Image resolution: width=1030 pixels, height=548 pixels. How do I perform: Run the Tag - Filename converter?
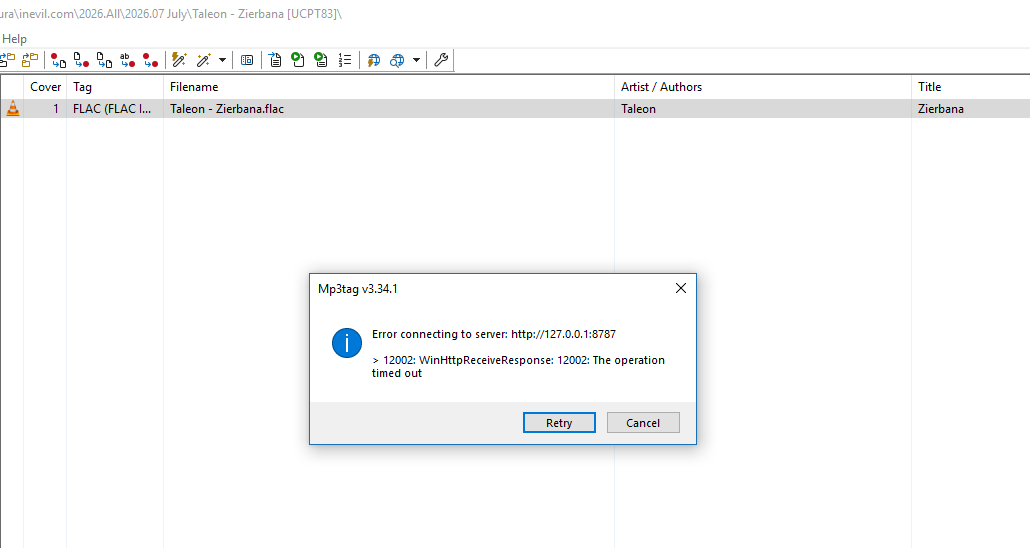pyautogui.click(x=58, y=60)
